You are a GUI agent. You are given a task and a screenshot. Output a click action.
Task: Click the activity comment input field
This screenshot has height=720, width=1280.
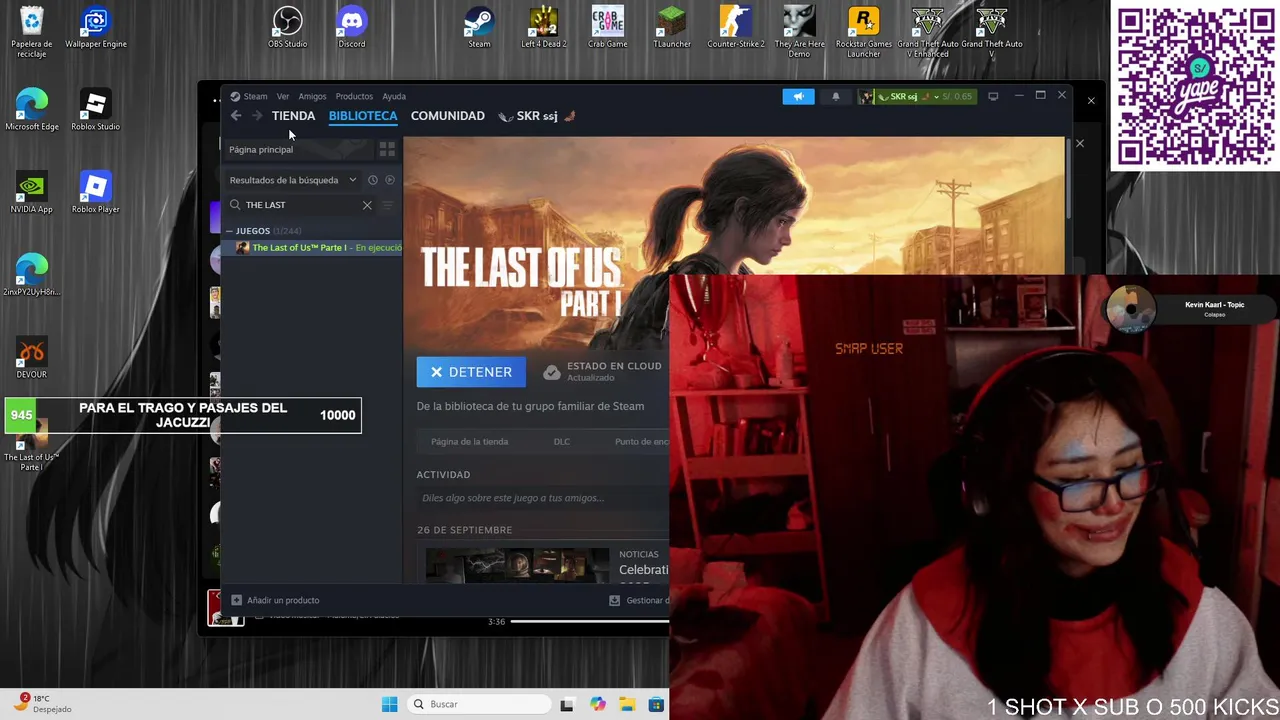point(543,498)
